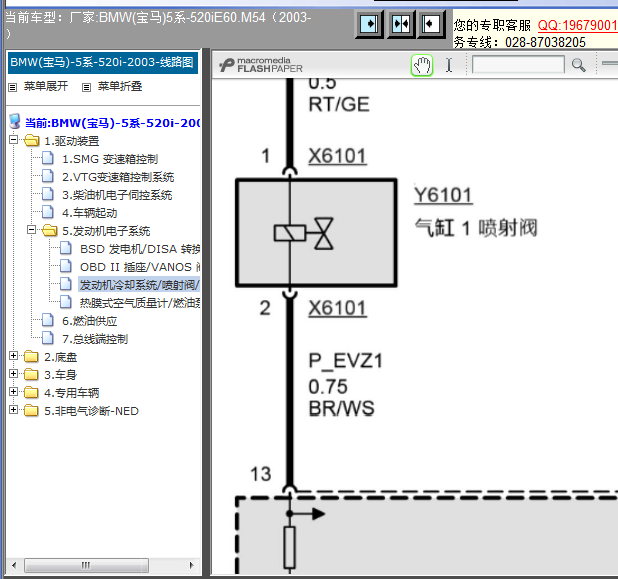Click the 当前:BMW(宝马)-5系-520i root node
Screen dimensions: 618x579
(x=112, y=123)
